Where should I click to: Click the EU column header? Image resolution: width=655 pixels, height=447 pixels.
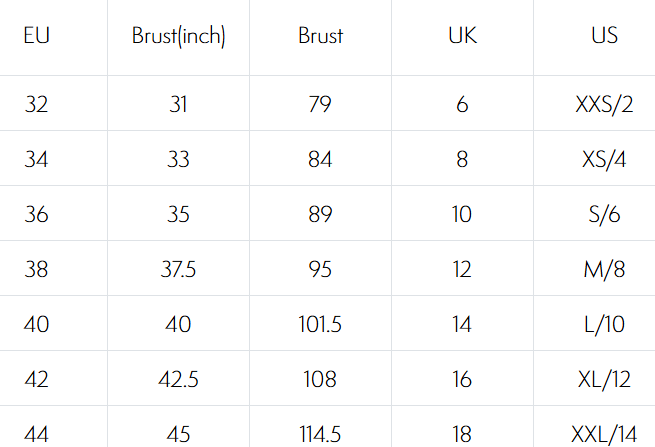click(x=36, y=37)
